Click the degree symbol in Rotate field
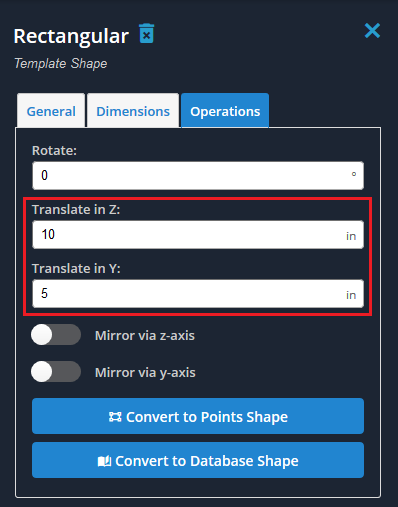The width and height of the screenshot is (398, 507). click(354, 174)
